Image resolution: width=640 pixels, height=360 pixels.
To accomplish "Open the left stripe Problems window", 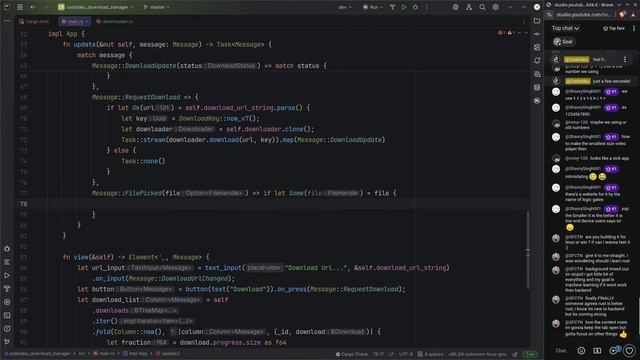I will click(7, 328).
